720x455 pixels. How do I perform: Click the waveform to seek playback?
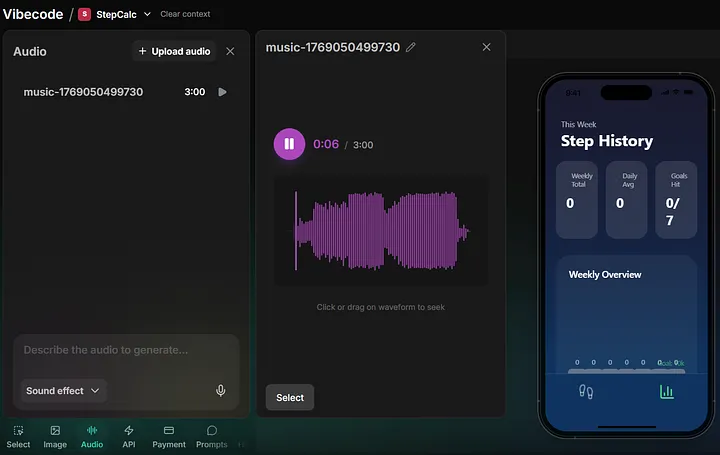380,231
